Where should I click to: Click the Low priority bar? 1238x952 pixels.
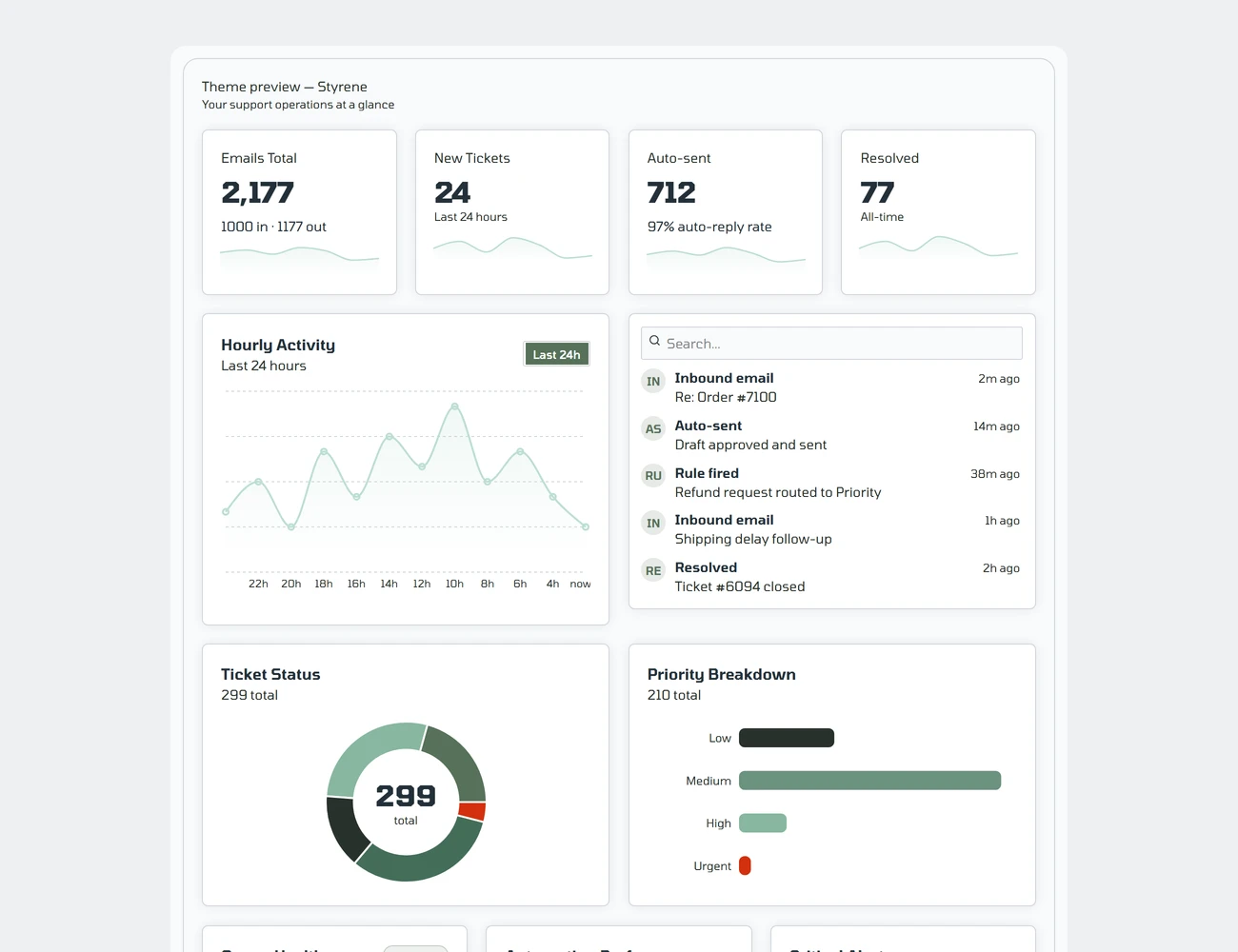tap(787, 738)
